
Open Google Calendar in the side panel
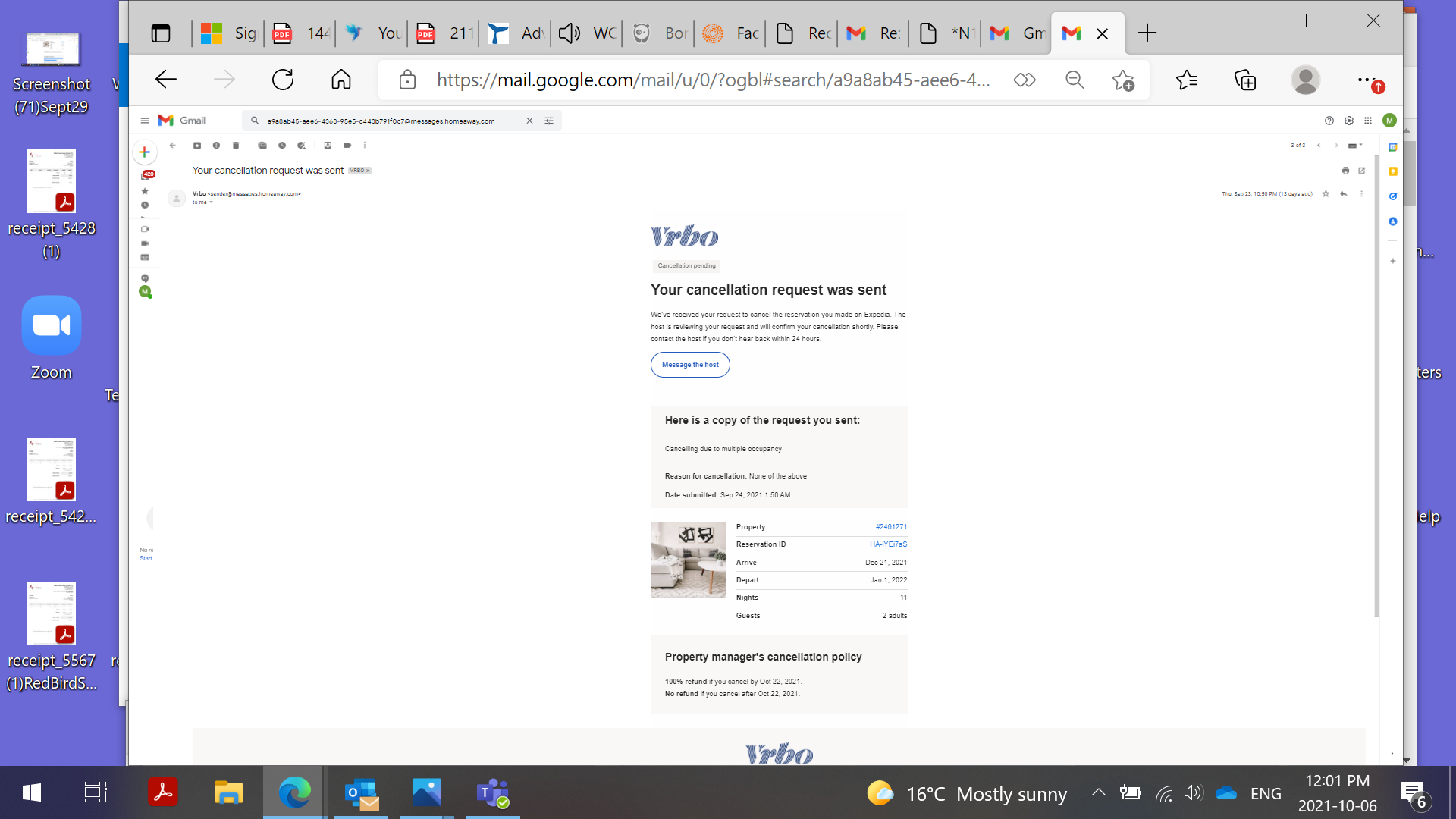pos(1393,147)
